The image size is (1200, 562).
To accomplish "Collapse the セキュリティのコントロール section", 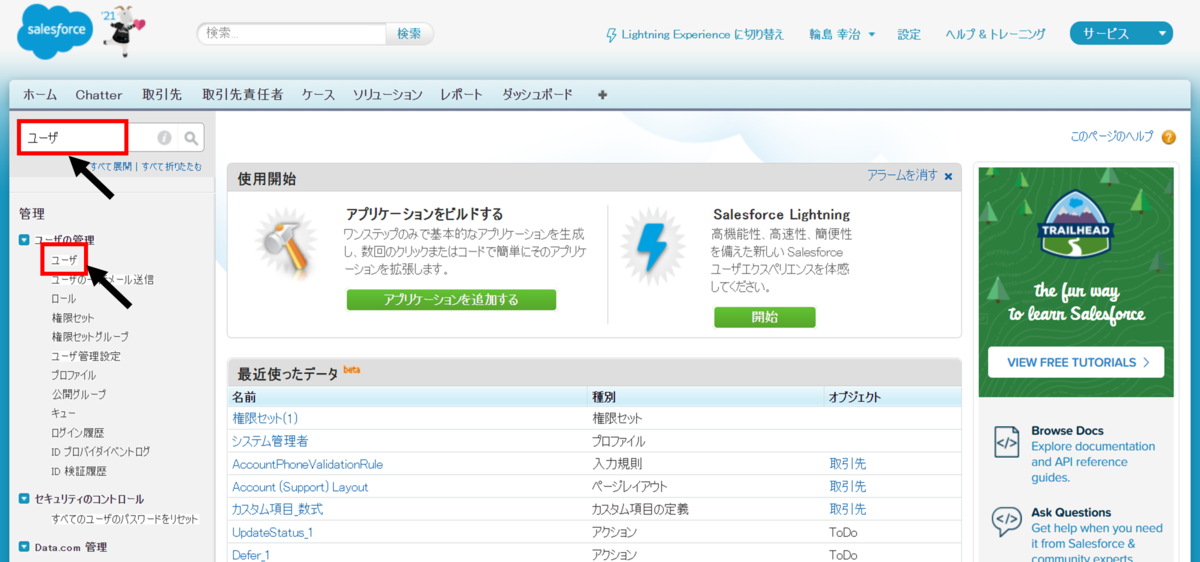I will point(24,499).
